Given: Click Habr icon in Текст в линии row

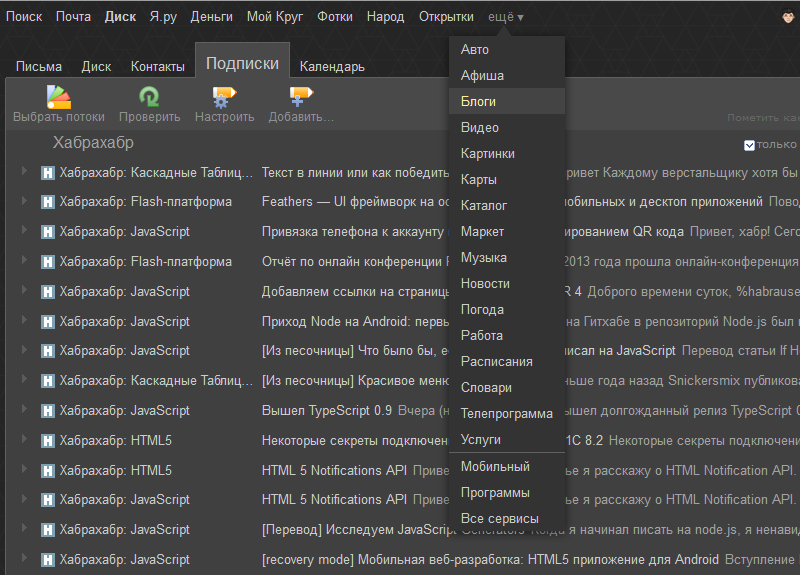Looking at the screenshot, I should tap(47, 173).
